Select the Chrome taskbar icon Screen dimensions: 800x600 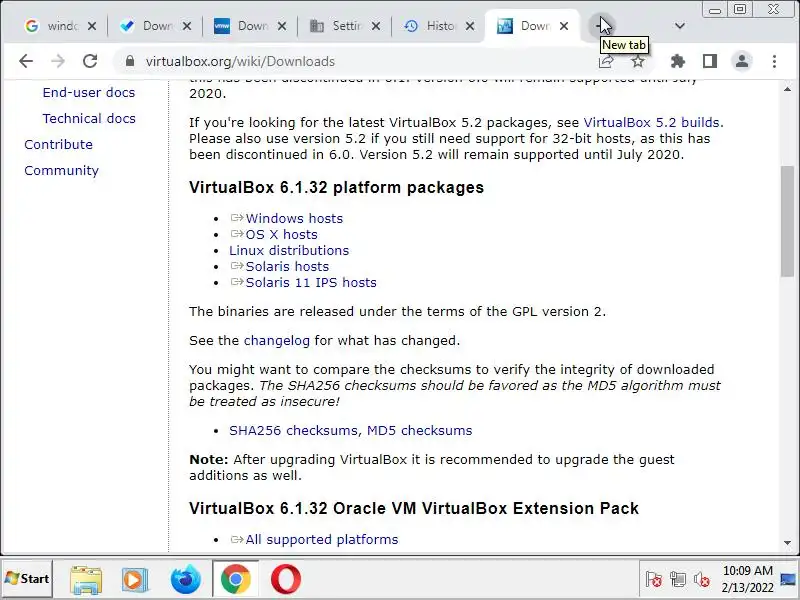tap(235, 579)
